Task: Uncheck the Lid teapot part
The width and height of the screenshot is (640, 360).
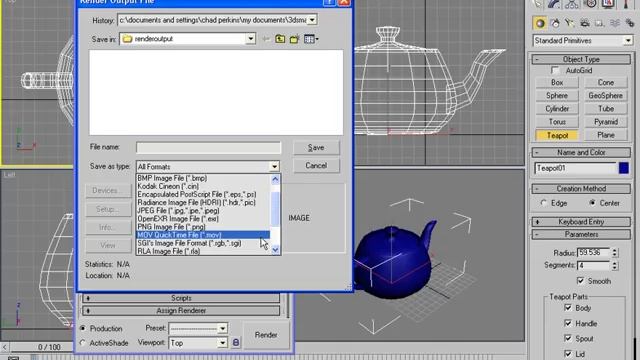Action: click(x=568, y=353)
